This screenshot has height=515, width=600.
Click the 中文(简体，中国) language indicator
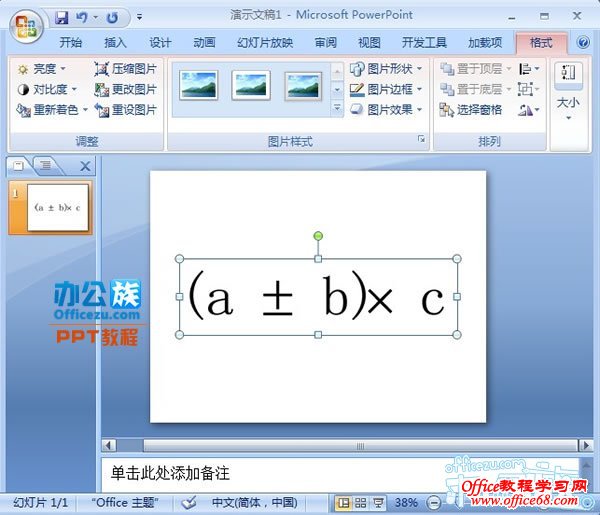coord(254,502)
